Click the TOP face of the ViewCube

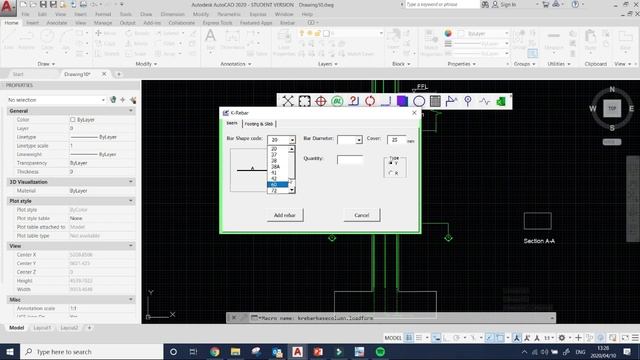612,108
